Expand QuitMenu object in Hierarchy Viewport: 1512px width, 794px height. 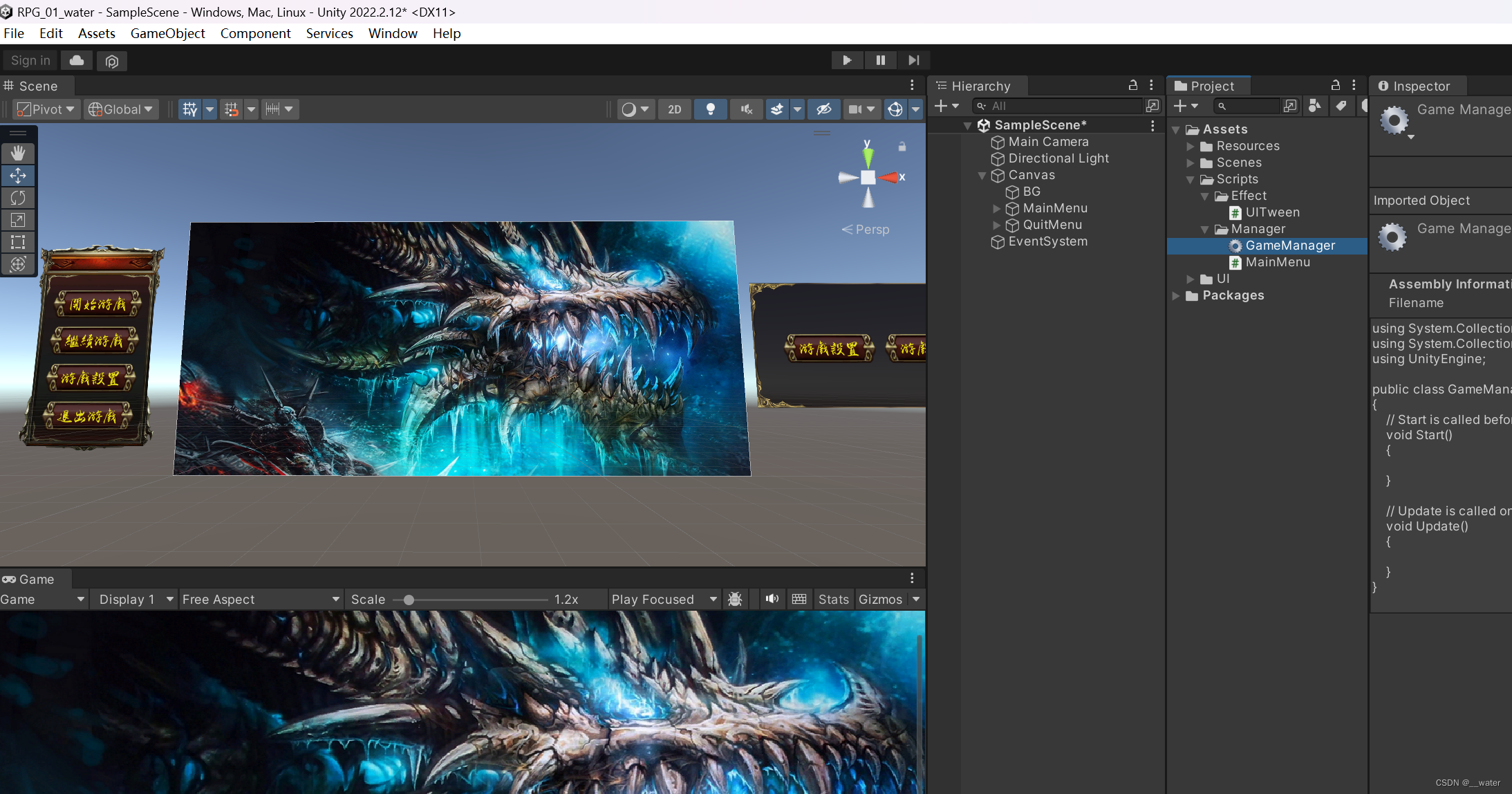point(996,225)
